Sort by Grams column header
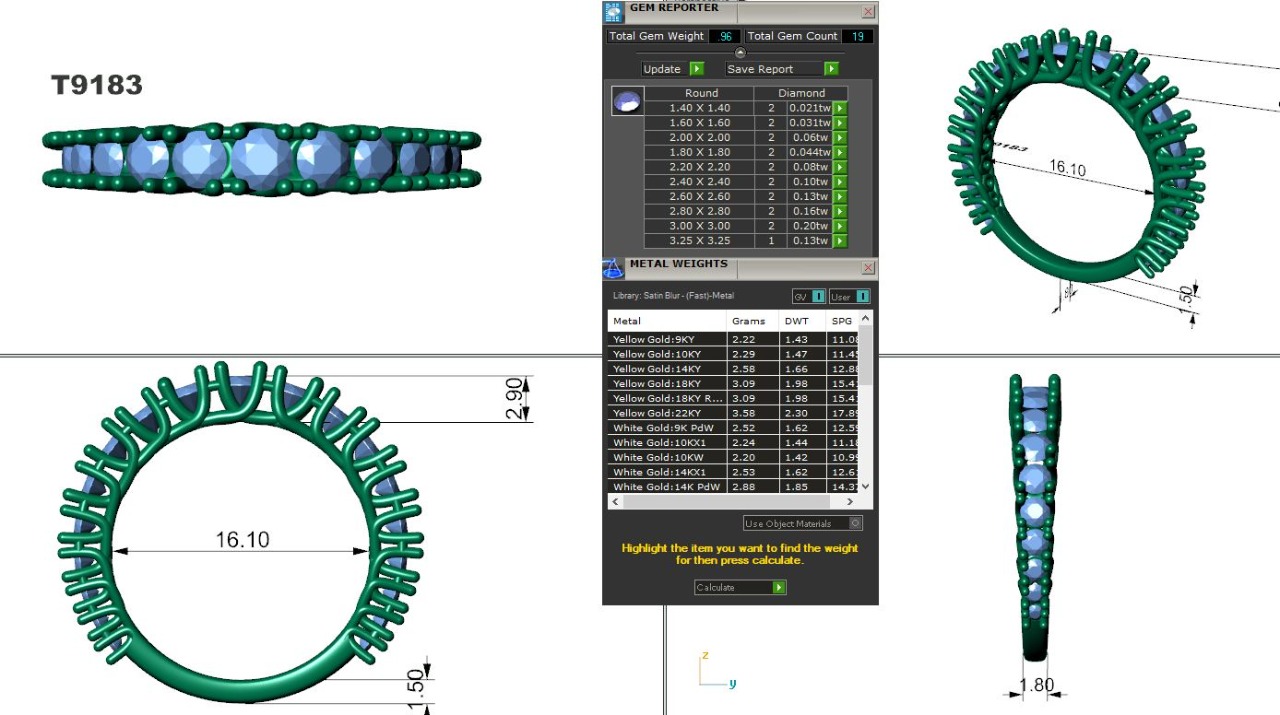 748,321
